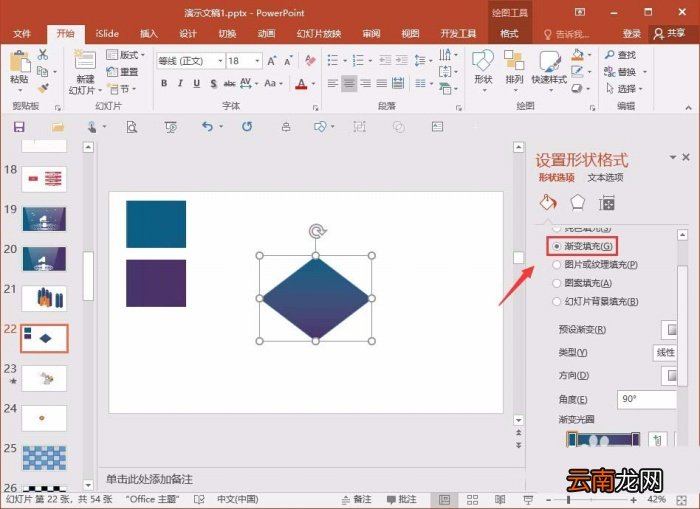
Task: Open font color dropdown arrow
Action: coord(313,83)
